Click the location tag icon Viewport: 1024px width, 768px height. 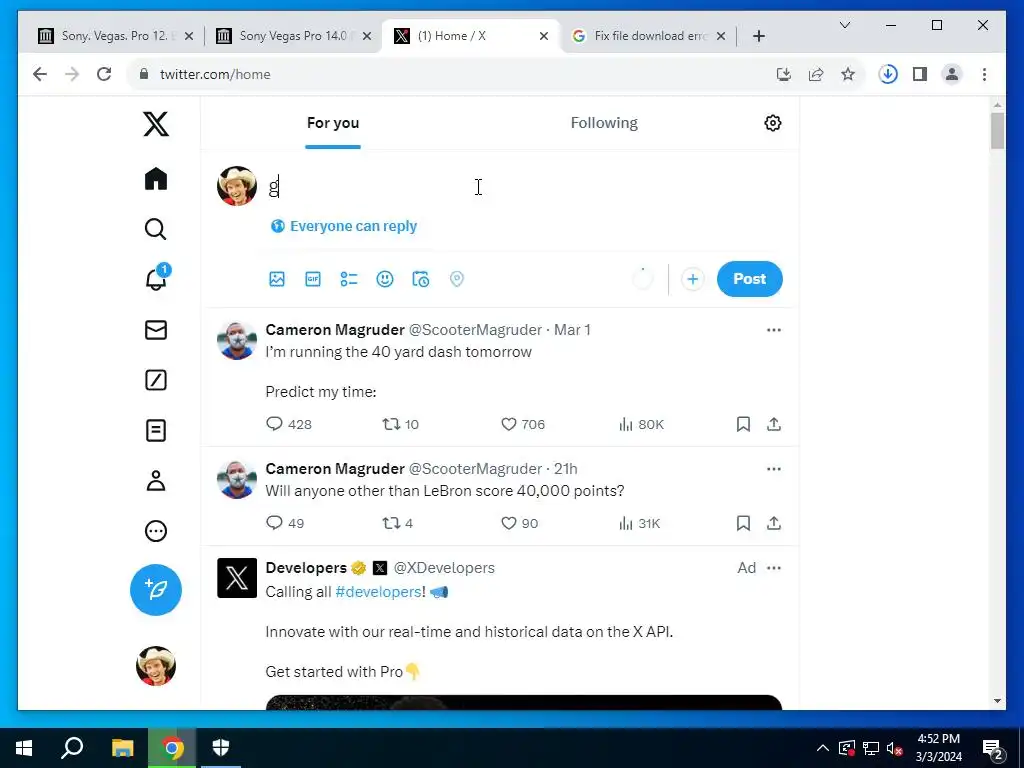pos(456,279)
